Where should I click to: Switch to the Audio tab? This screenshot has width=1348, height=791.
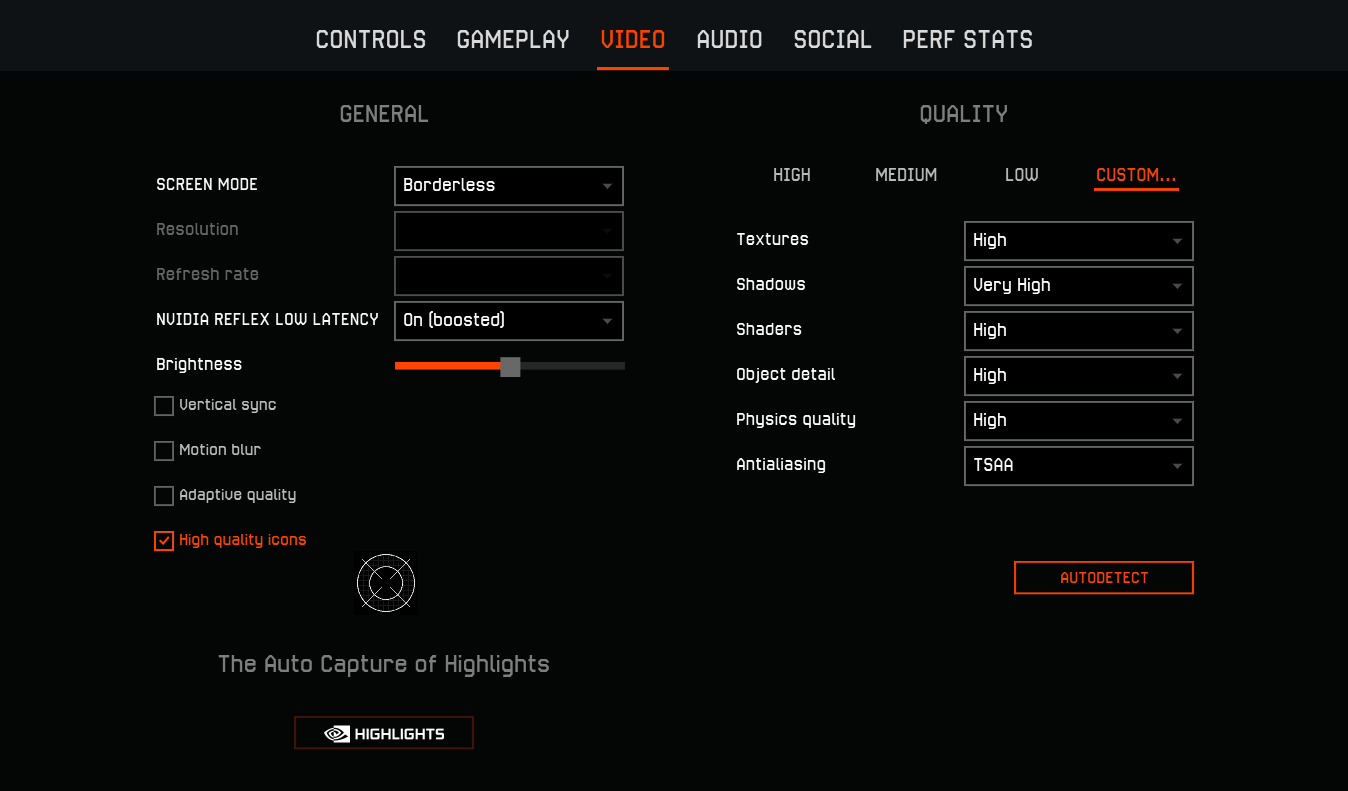(729, 40)
